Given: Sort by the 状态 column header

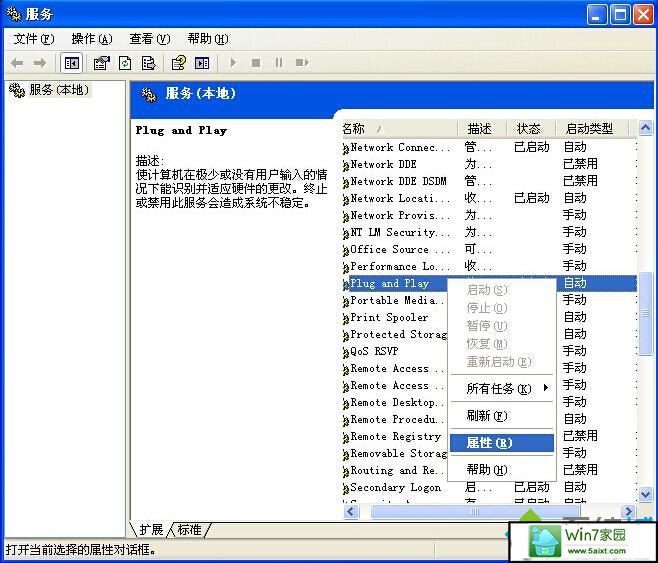Looking at the screenshot, I should (x=531, y=128).
